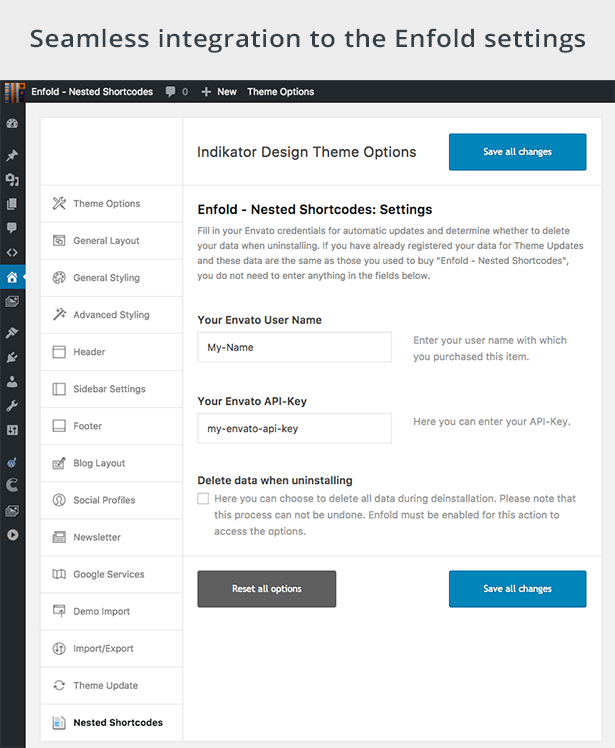The height and width of the screenshot is (748, 615).
Task: Select the highlighted home icon in the admin sidebar
Action: (x=12, y=277)
